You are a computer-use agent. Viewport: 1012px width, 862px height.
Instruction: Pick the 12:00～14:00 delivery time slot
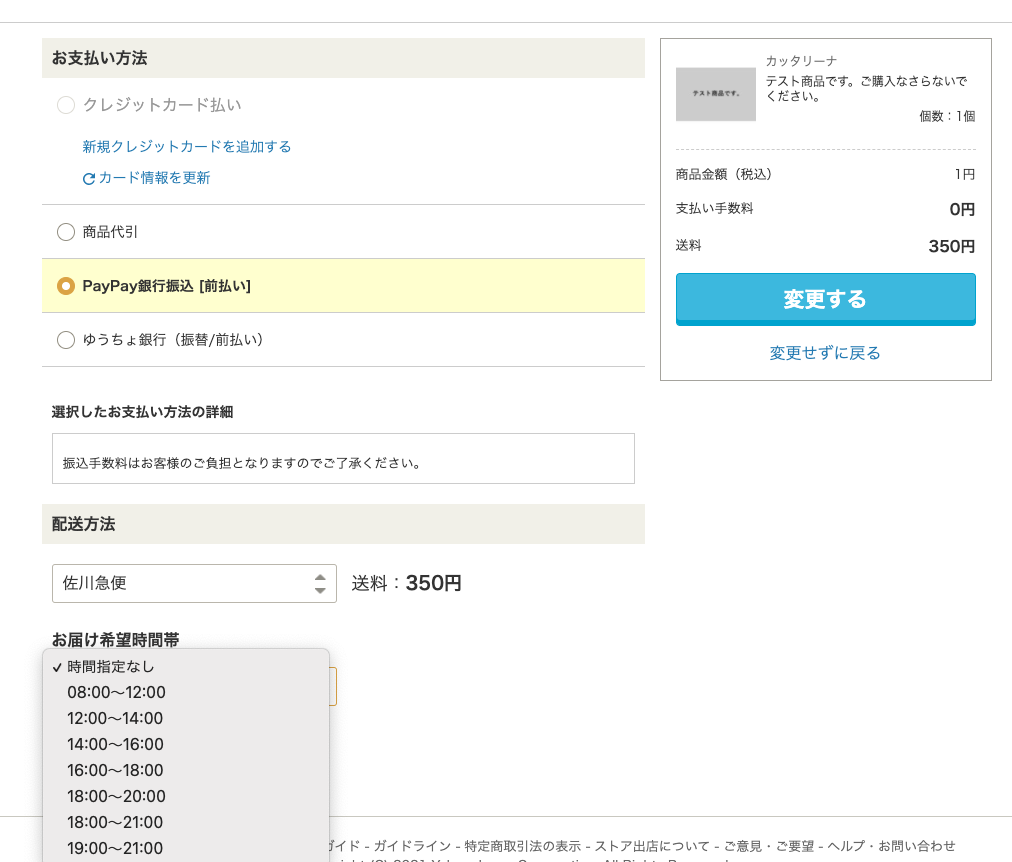115,719
